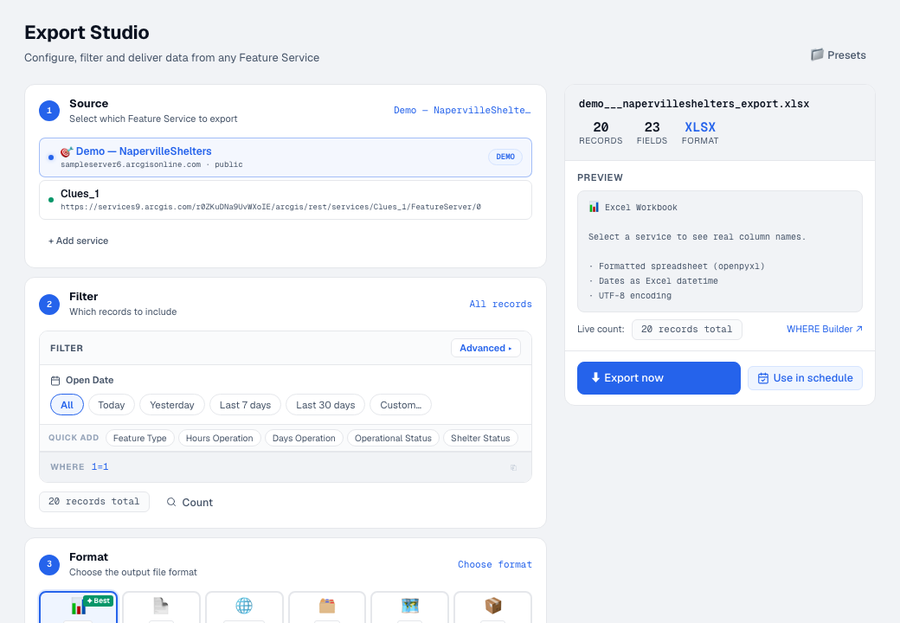
Task: Click the XLSX format value
Action: tap(700, 127)
